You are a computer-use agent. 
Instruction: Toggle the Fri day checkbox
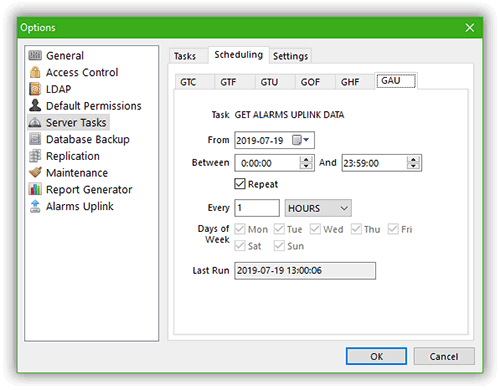393,229
